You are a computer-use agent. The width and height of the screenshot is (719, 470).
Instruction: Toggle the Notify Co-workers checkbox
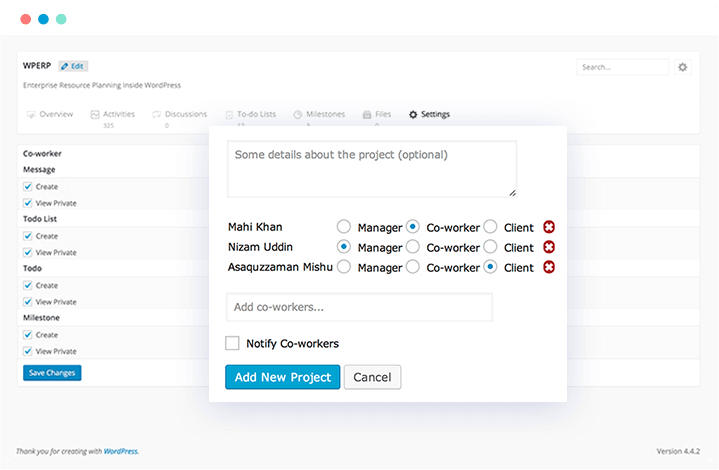tap(232, 343)
